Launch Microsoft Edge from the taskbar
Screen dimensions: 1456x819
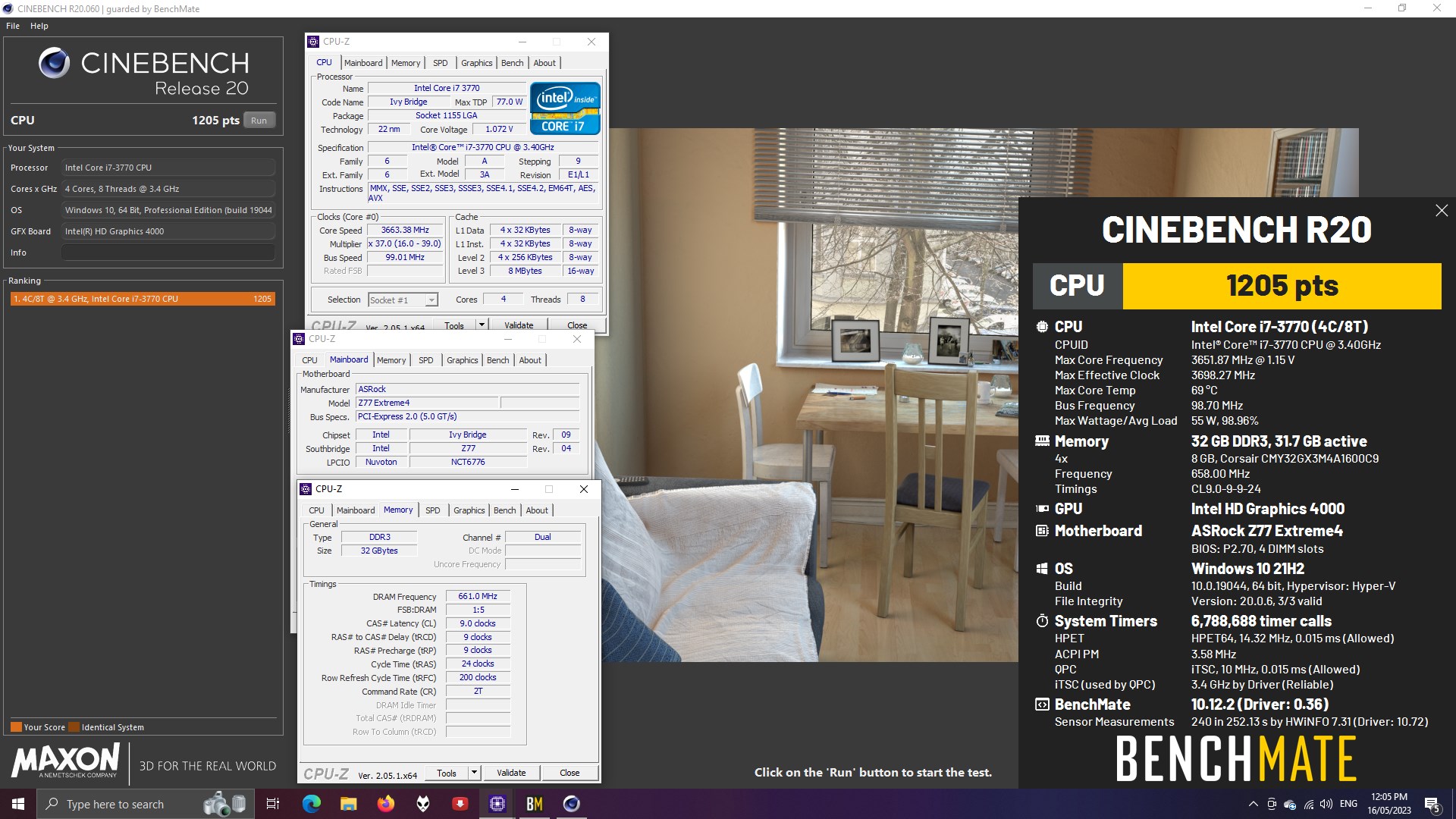pyautogui.click(x=312, y=804)
